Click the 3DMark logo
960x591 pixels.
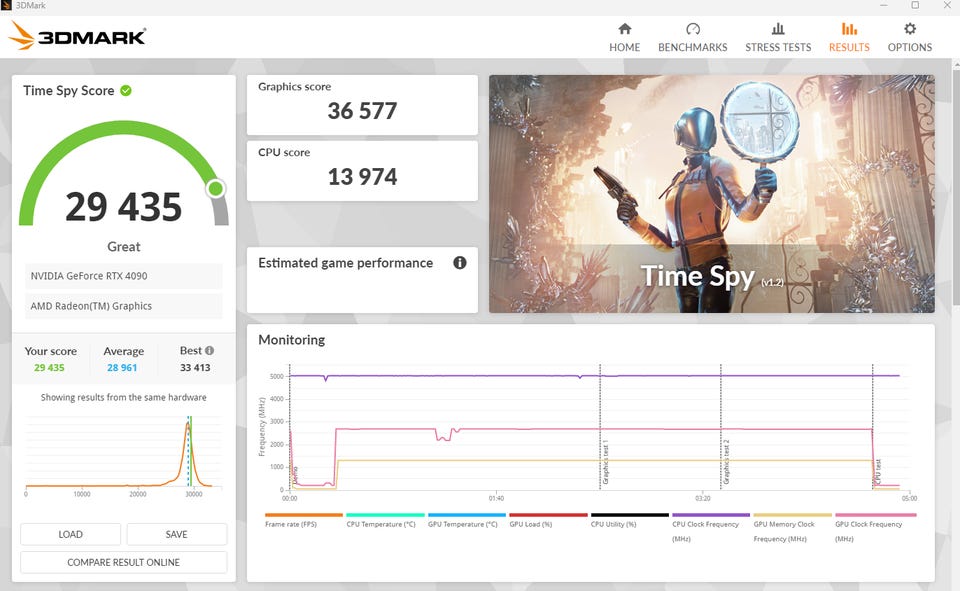78,36
